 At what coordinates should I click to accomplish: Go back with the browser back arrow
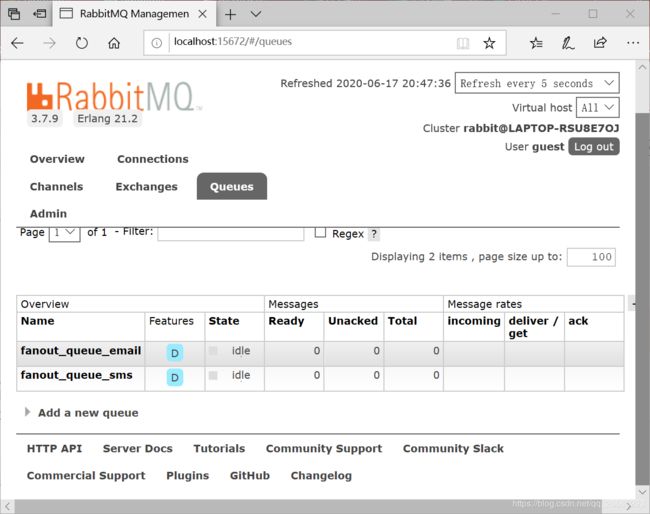coord(17,43)
